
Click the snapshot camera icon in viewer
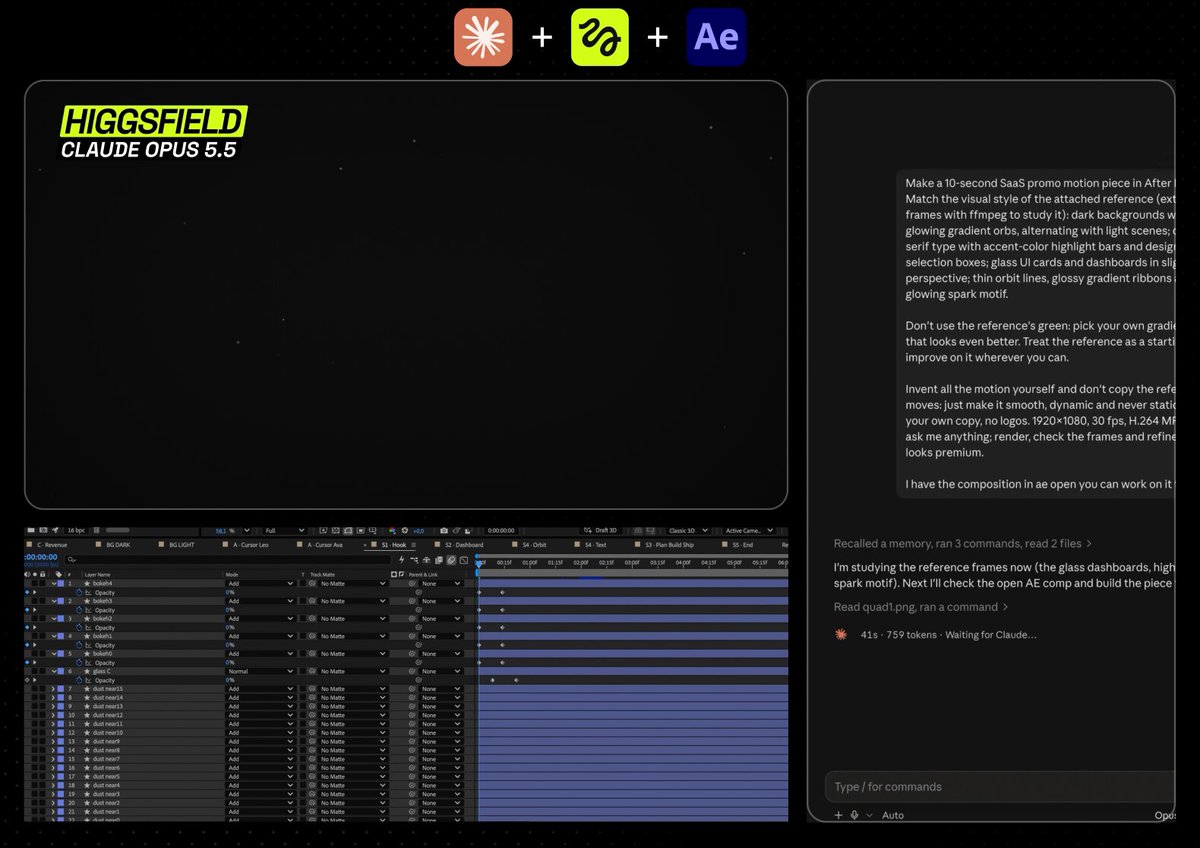tap(444, 531)
